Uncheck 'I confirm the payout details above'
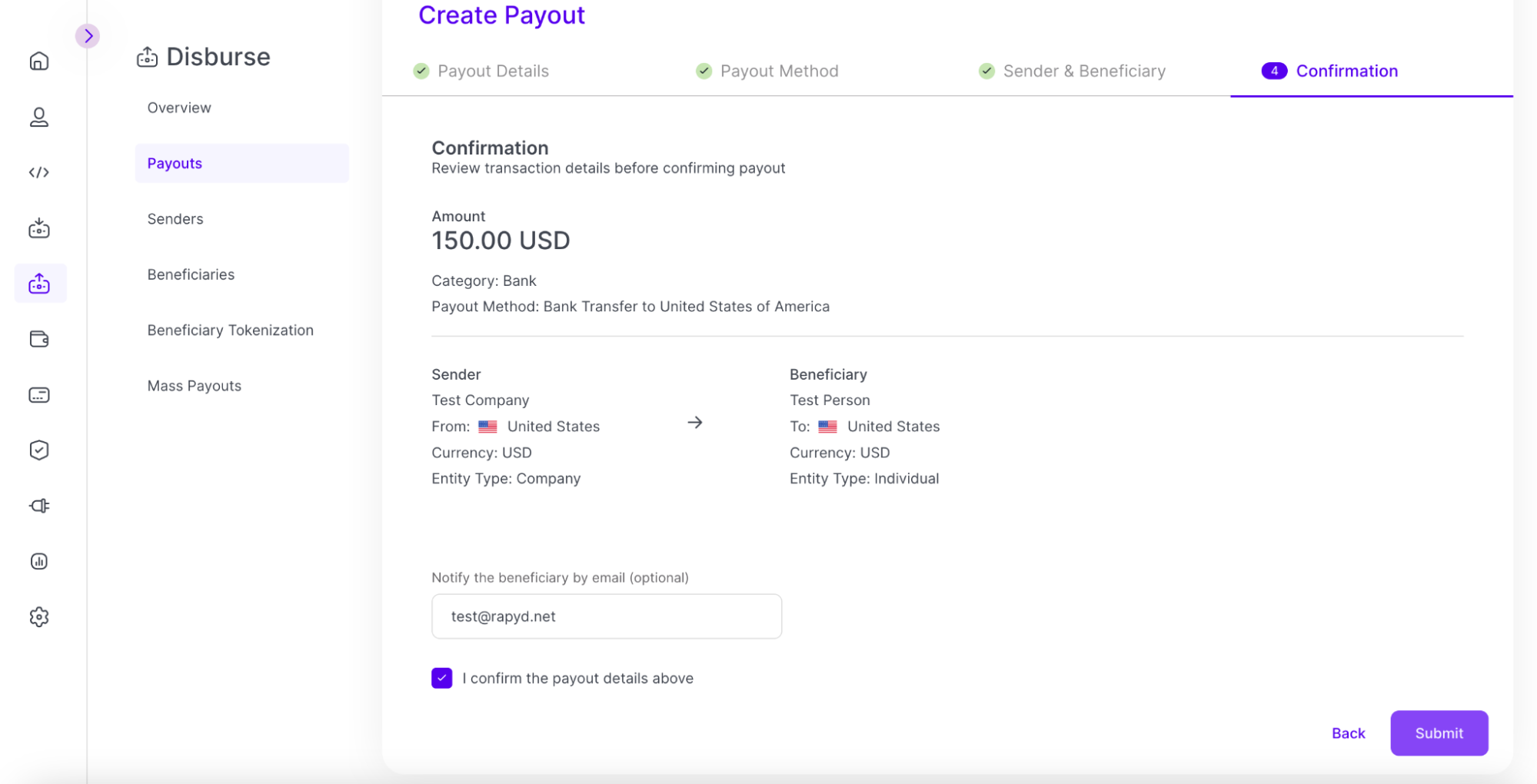The height and width of the screenshot is (784, 1537). point(442,678)
